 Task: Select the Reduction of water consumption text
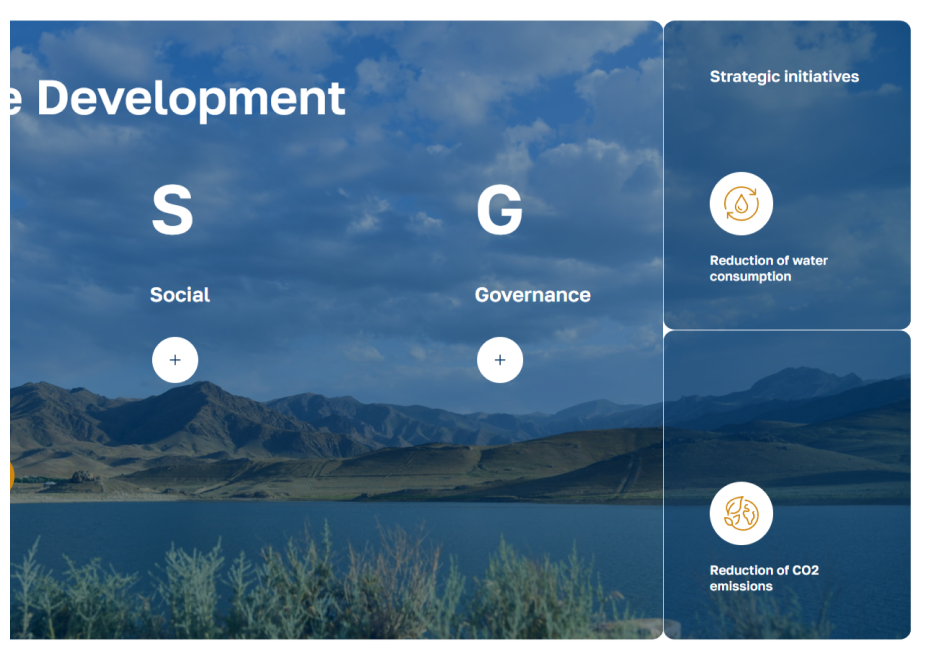(769, 268)
